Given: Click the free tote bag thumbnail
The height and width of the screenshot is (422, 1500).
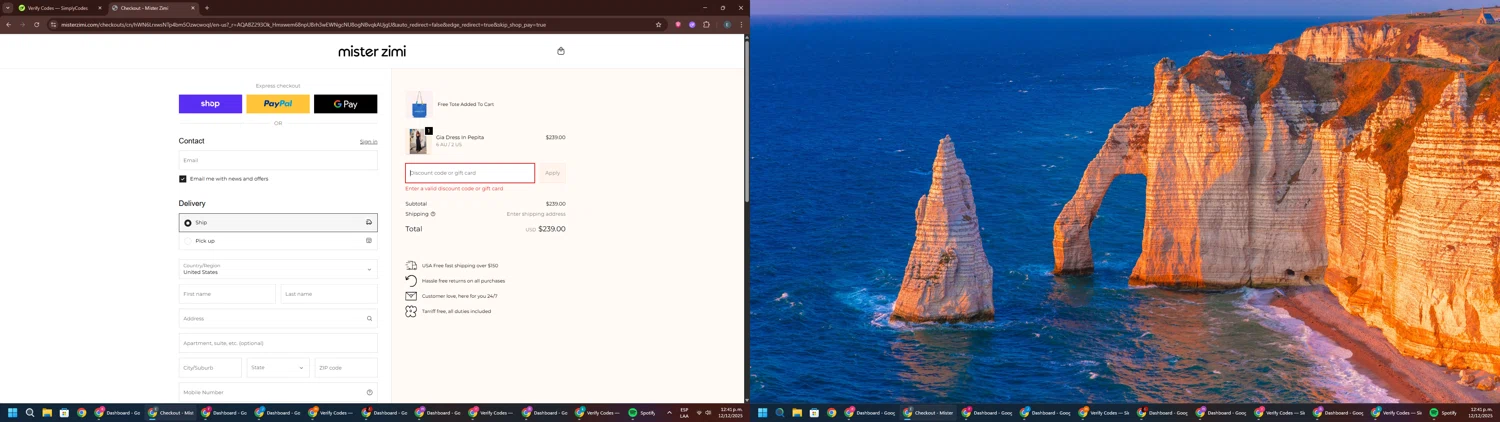Looking at the screenshot, I should click(419, 105).
